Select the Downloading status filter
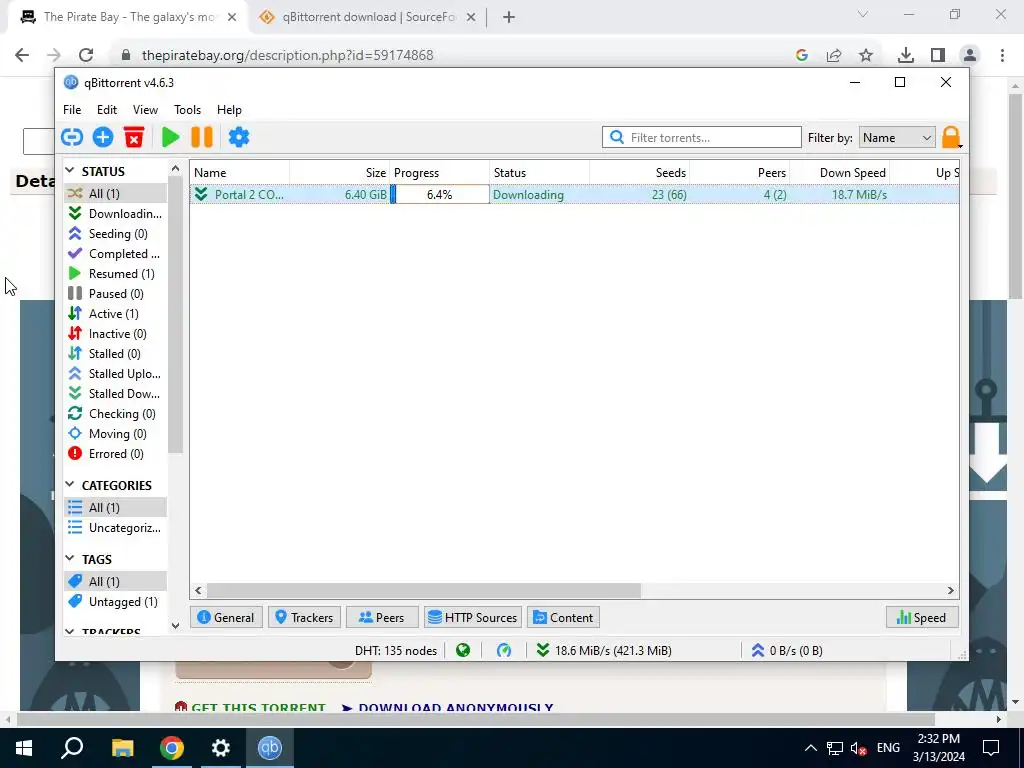 point(115,214)
